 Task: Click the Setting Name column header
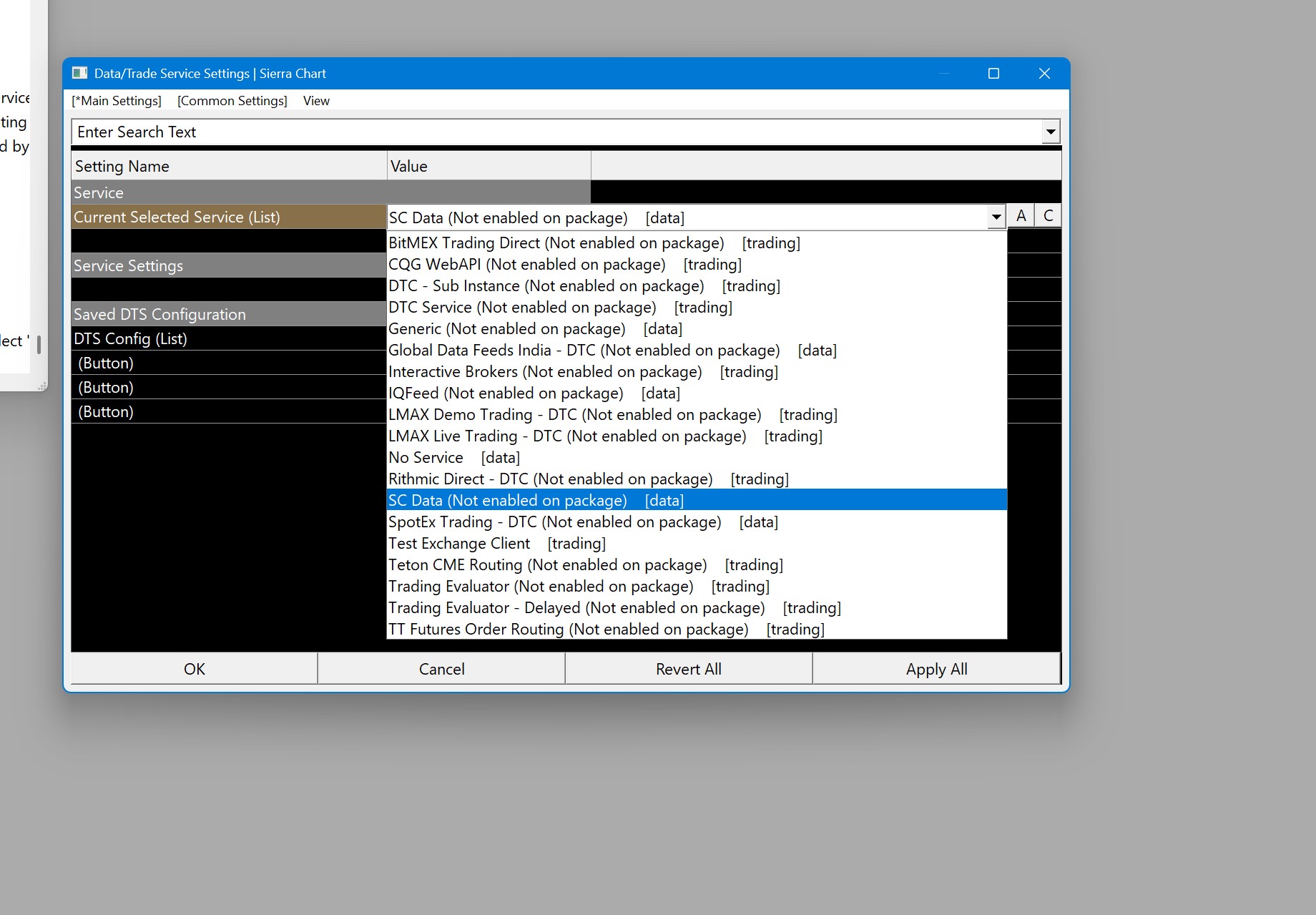pos(229,166)
